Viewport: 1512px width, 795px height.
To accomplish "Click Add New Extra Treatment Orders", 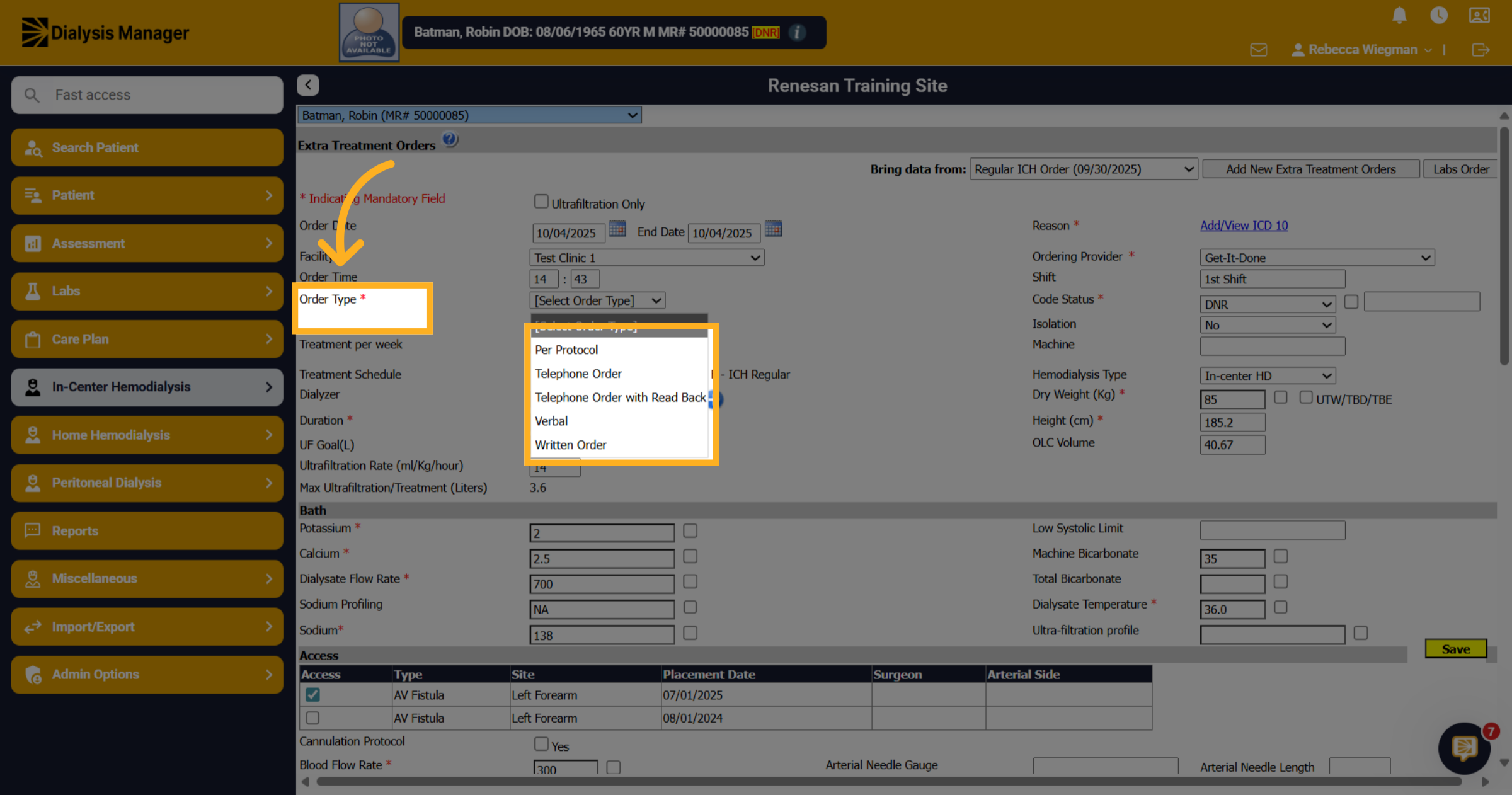I will [1311, 169].
